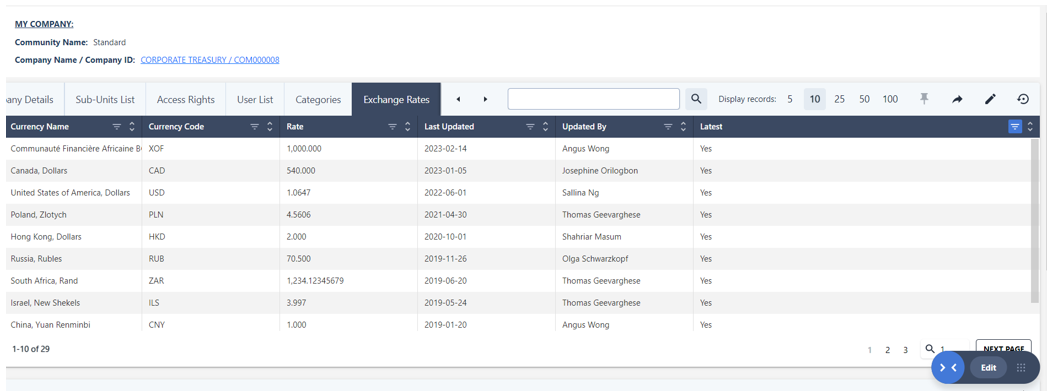The image size is (1047, 392).
Task: Click the 1-10 of 29 record count
Action: [x=31, y=349]
